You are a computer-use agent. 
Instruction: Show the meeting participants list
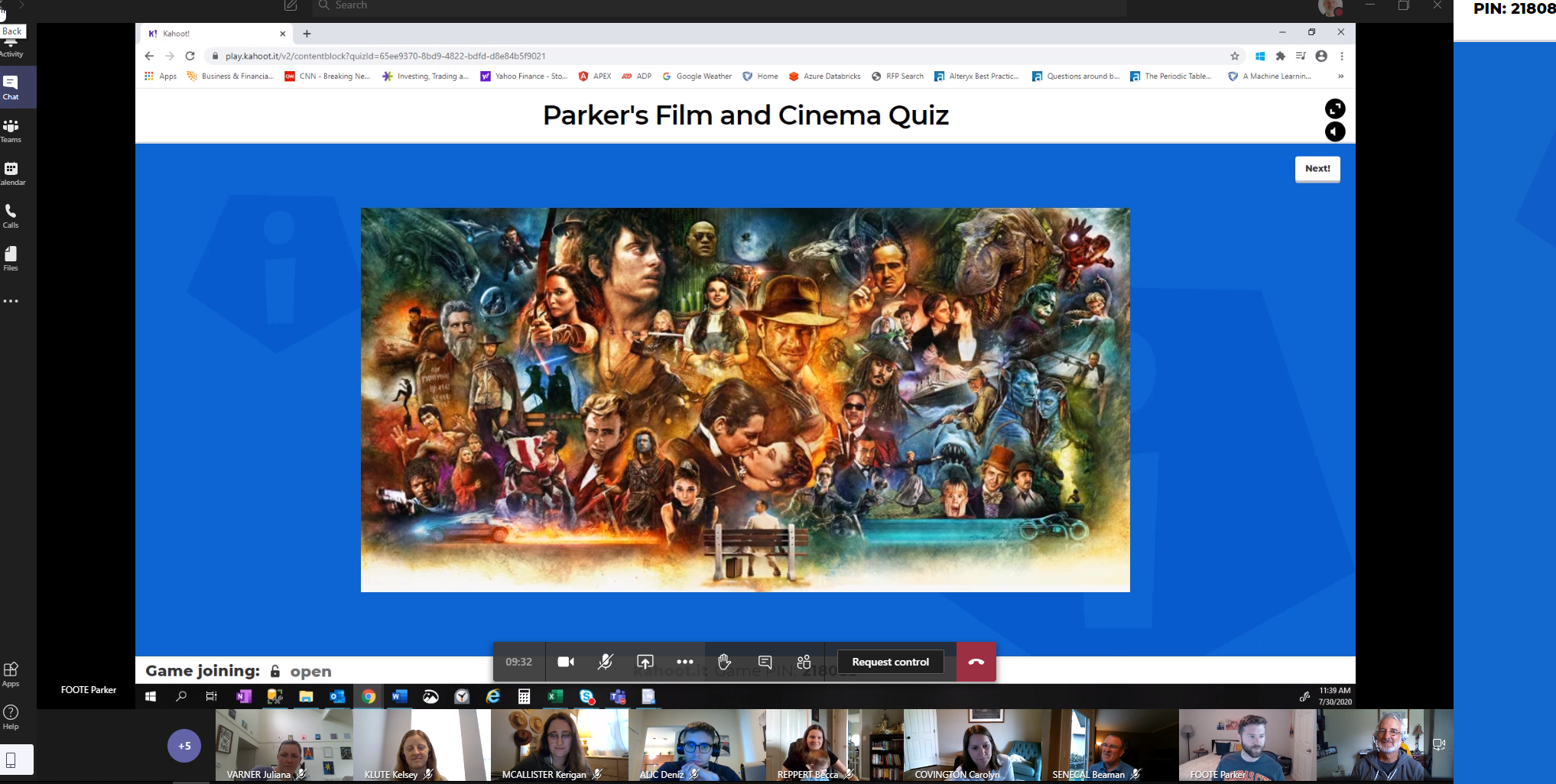tap(804, 662)
